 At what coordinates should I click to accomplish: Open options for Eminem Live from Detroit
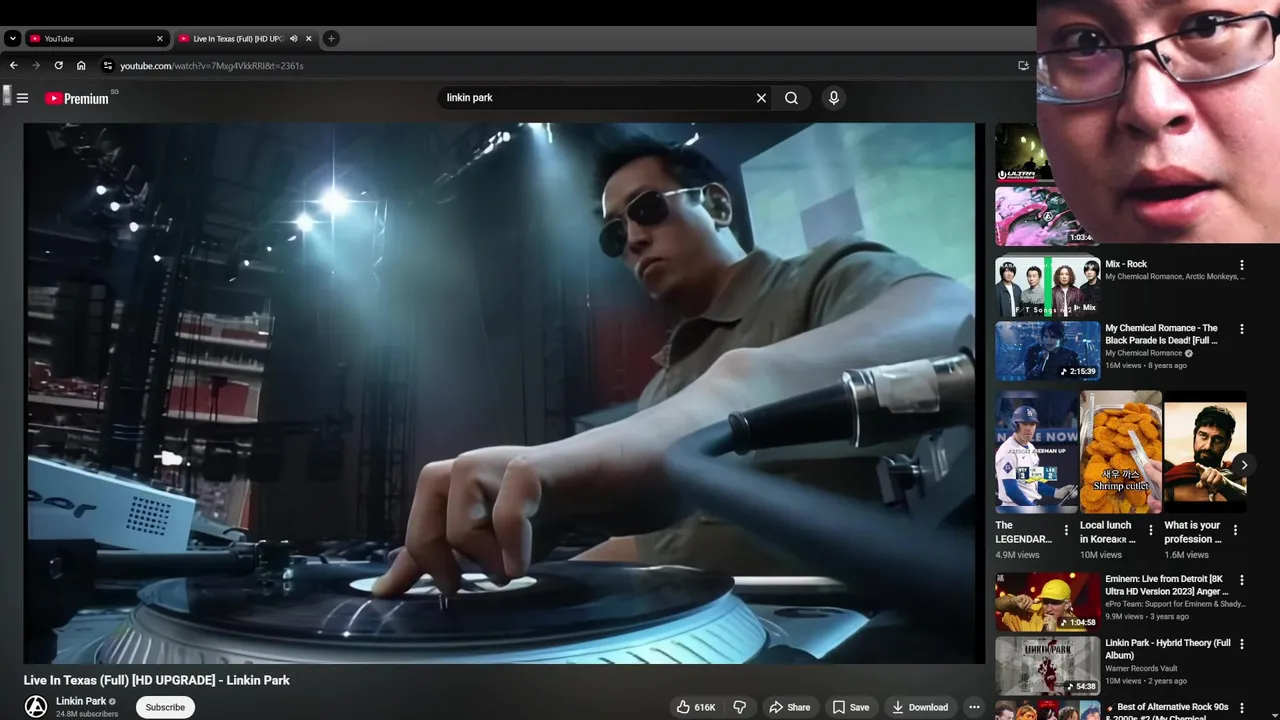coord(1242,580)
